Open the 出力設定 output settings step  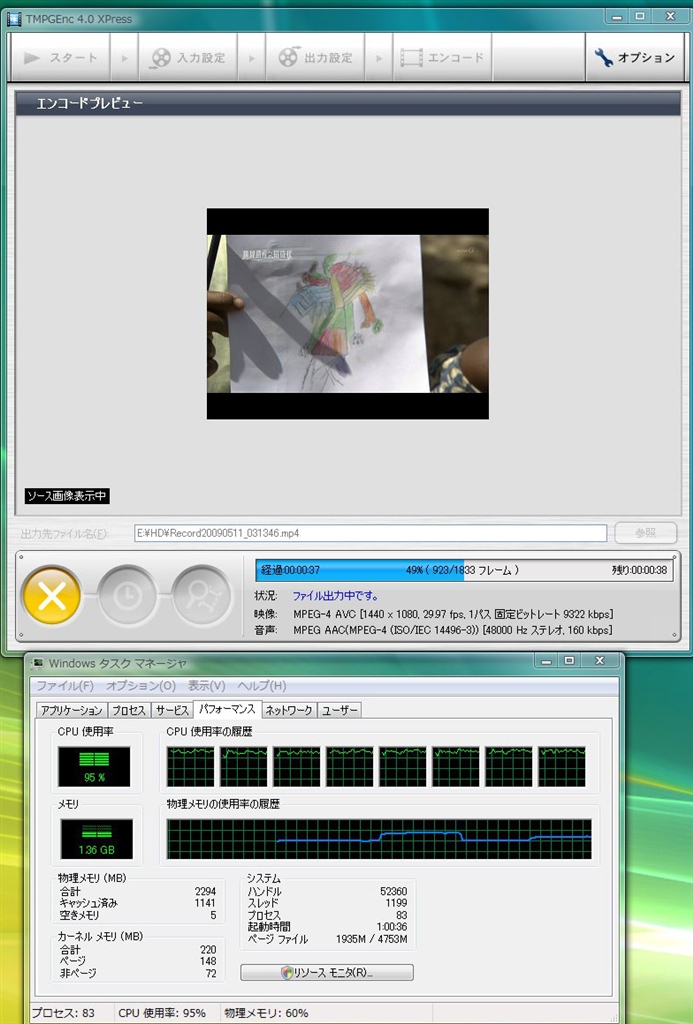click(x=315, y=57)
